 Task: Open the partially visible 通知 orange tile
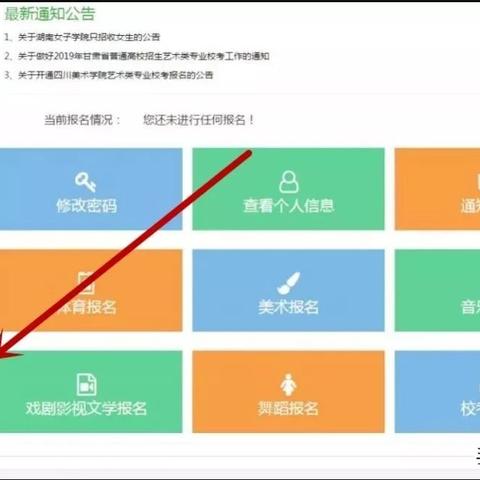click(x=437, y=189)
